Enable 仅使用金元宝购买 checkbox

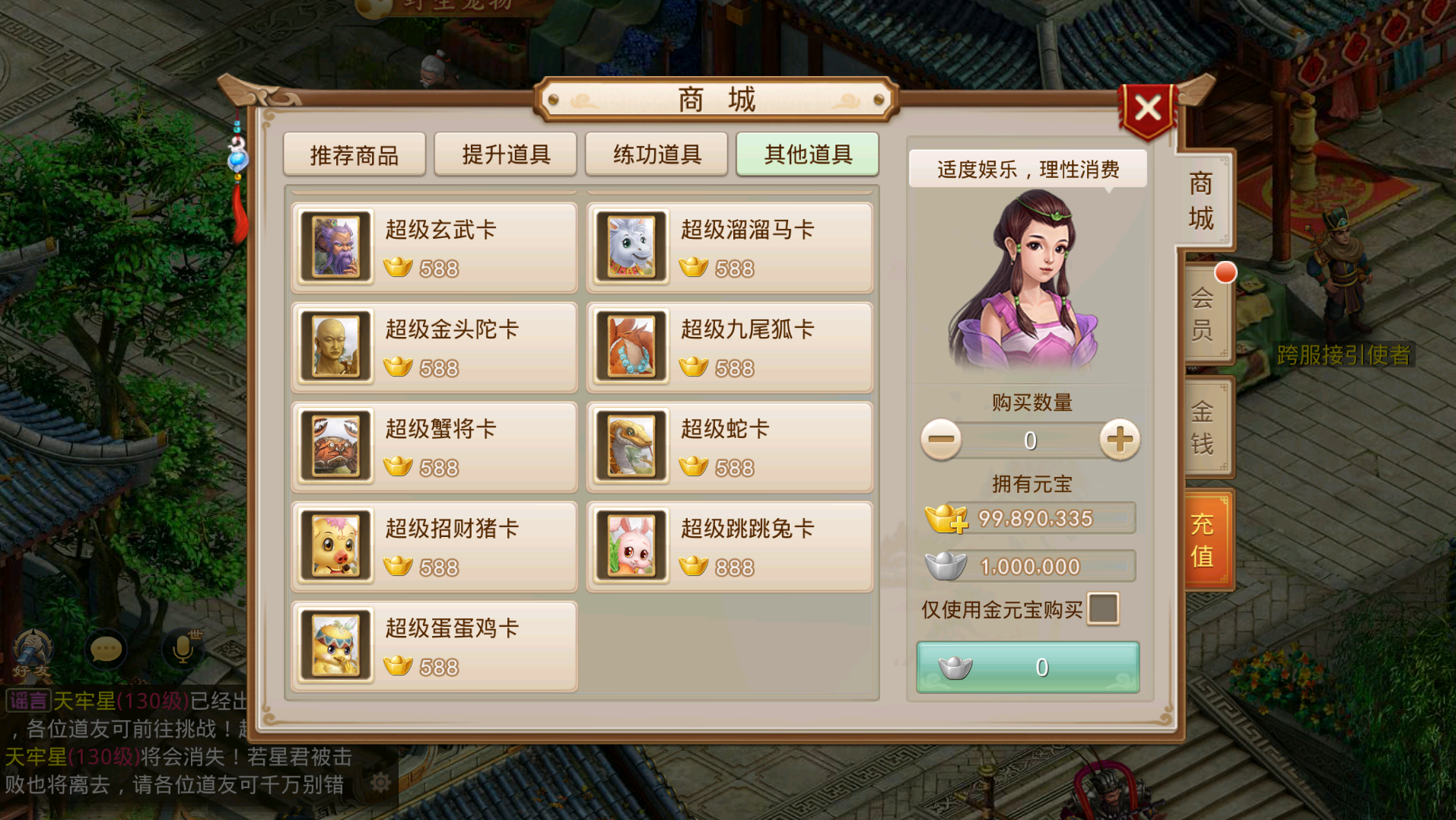pyautogui.click(x=1103, y=609)
